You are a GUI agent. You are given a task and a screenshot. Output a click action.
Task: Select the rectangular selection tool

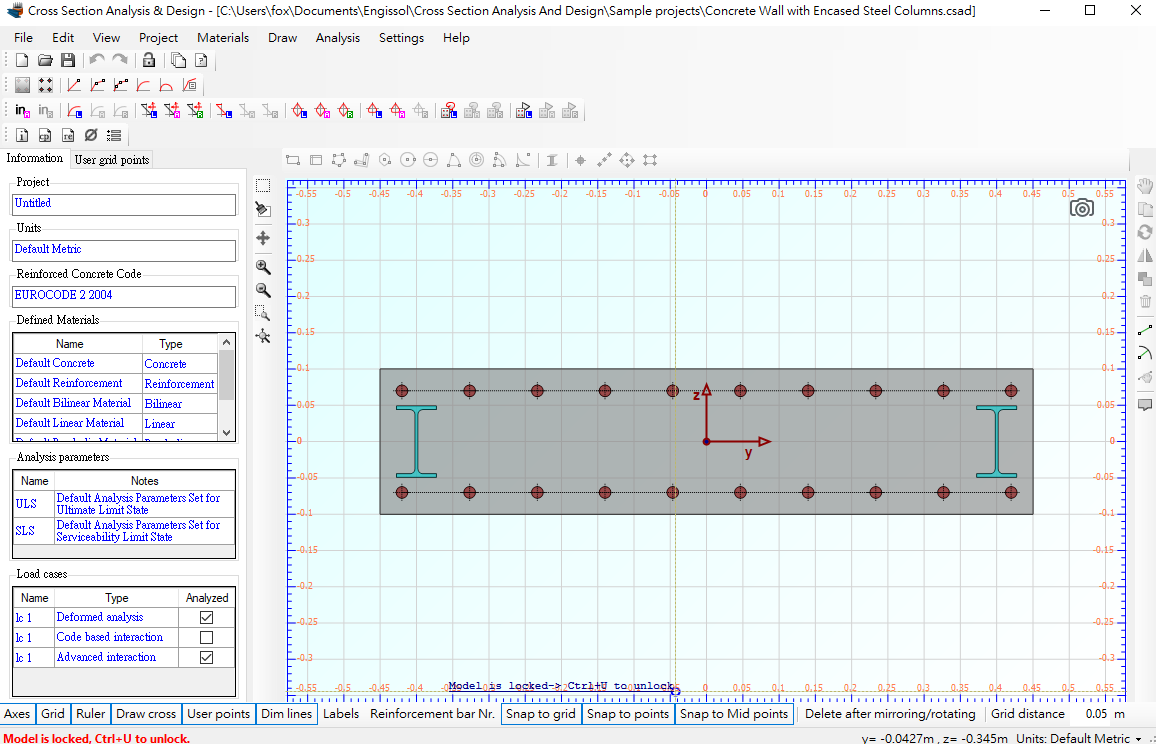coord(262,185)
